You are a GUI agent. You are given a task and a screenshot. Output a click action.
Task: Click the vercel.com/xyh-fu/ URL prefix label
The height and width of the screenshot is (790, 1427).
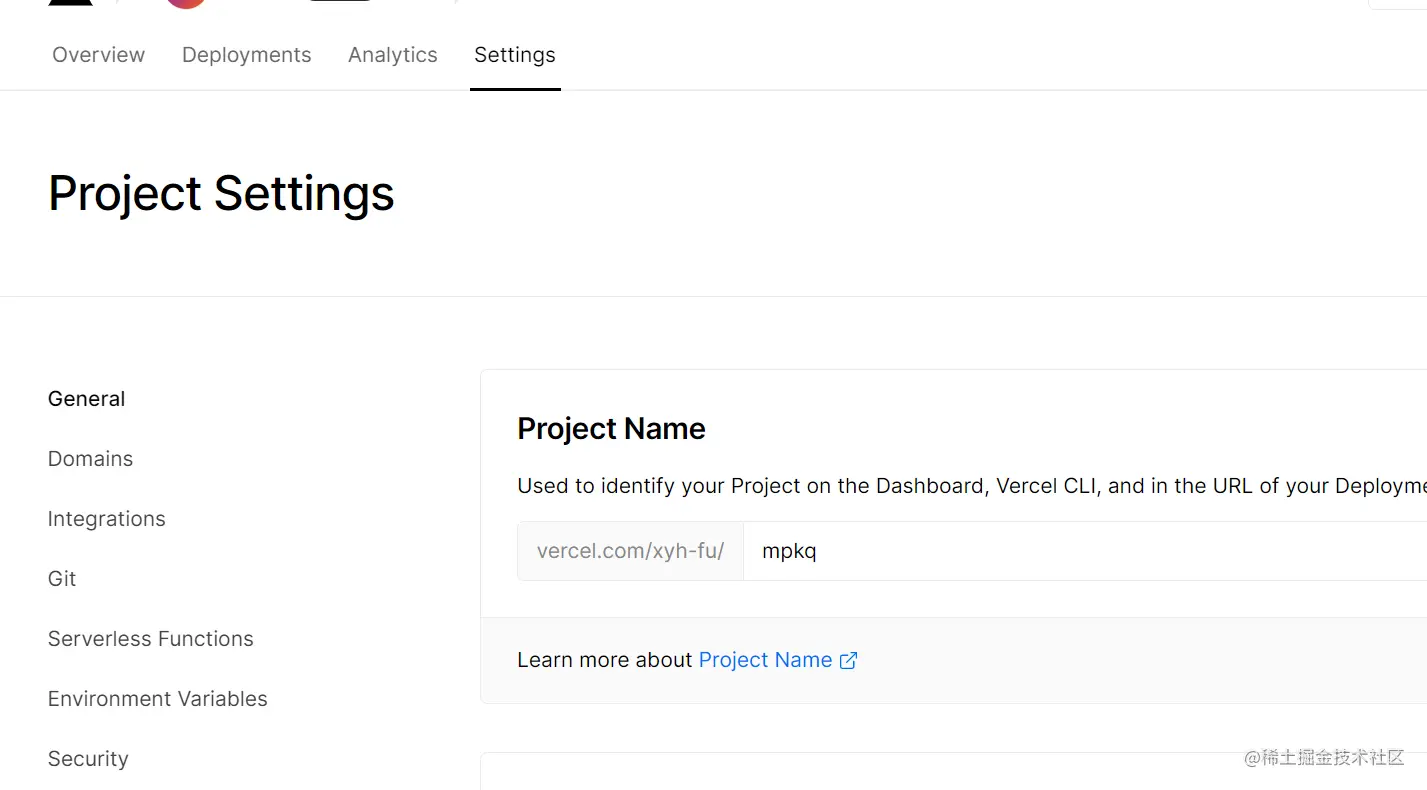[630, 551]
